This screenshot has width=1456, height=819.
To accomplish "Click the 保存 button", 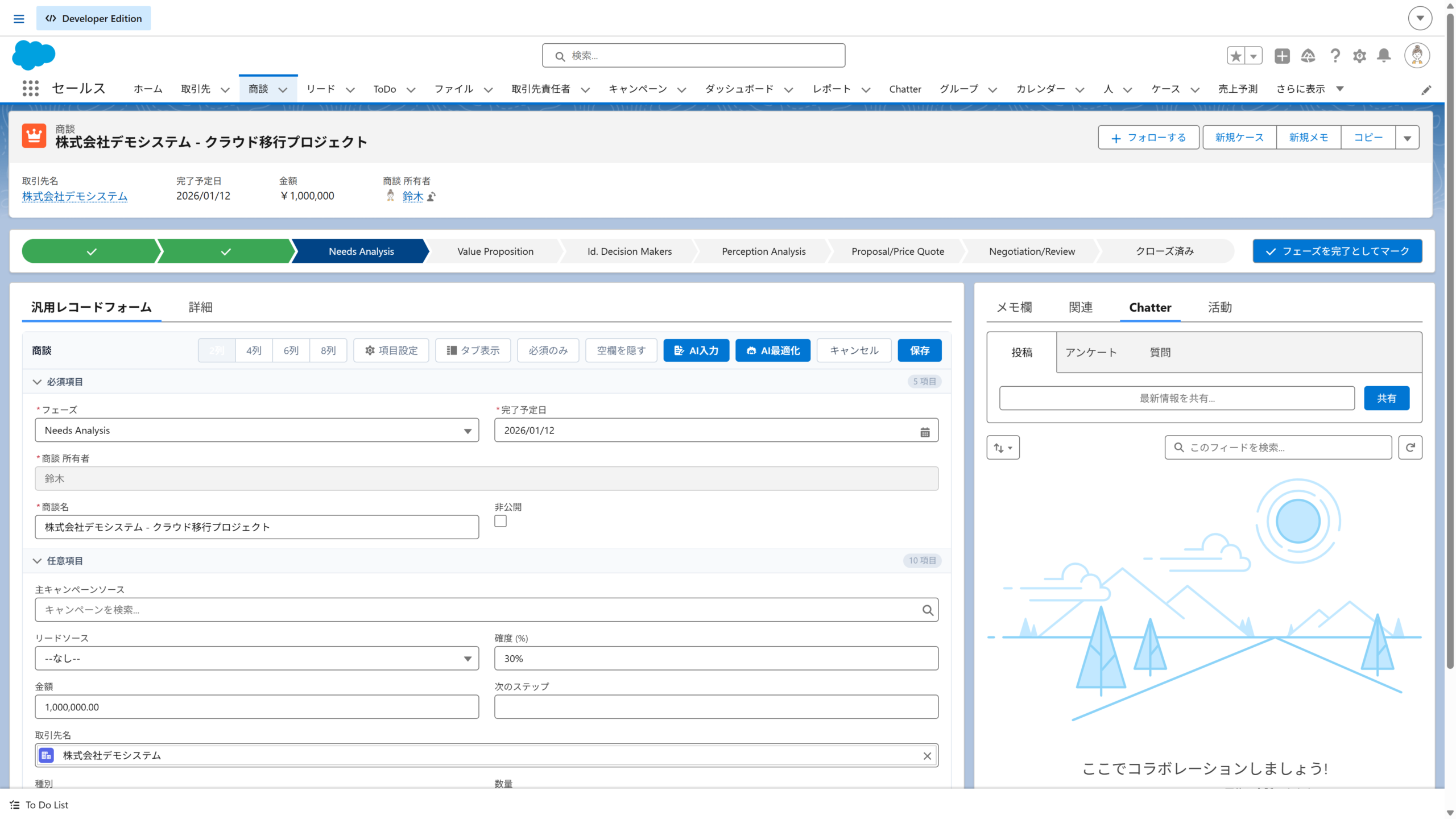I will click(919, 350).
